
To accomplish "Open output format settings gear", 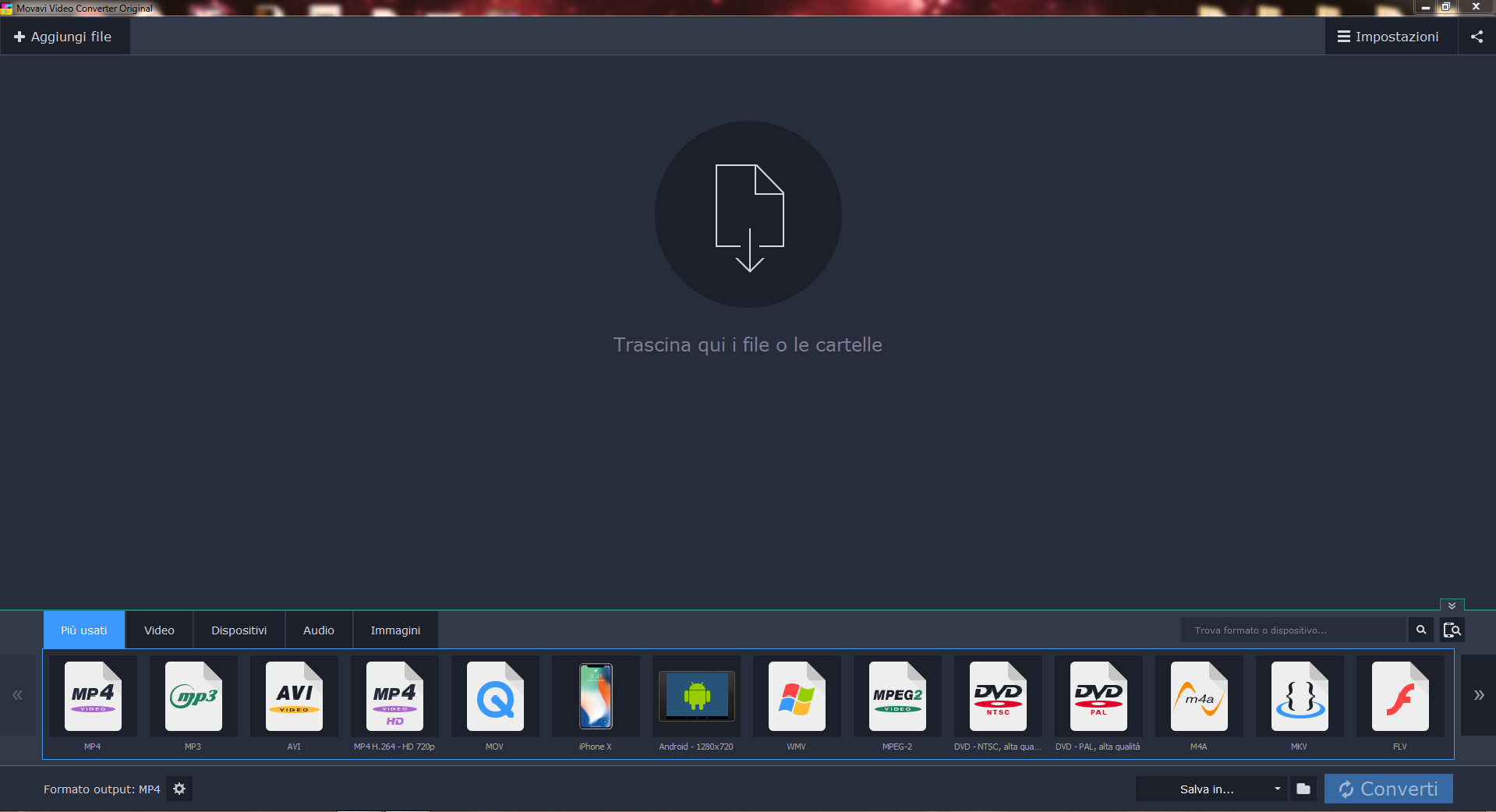I will click(179, 789).
